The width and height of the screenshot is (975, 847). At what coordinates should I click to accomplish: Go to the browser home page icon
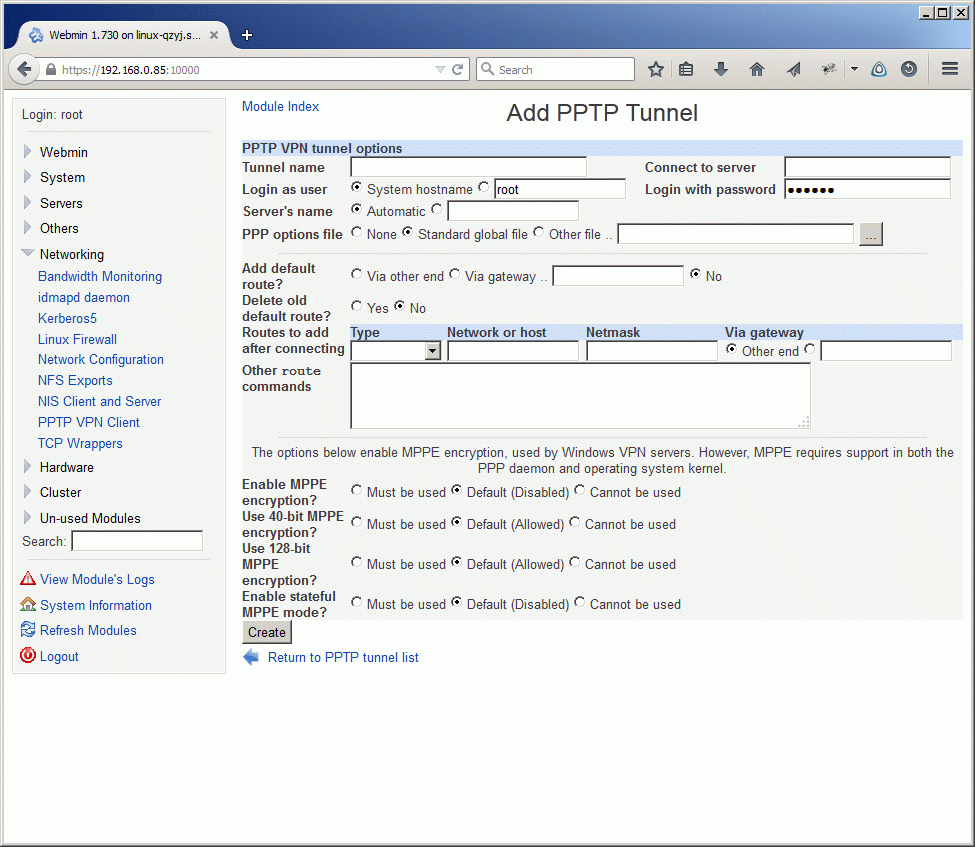click(x=756, y=69)
